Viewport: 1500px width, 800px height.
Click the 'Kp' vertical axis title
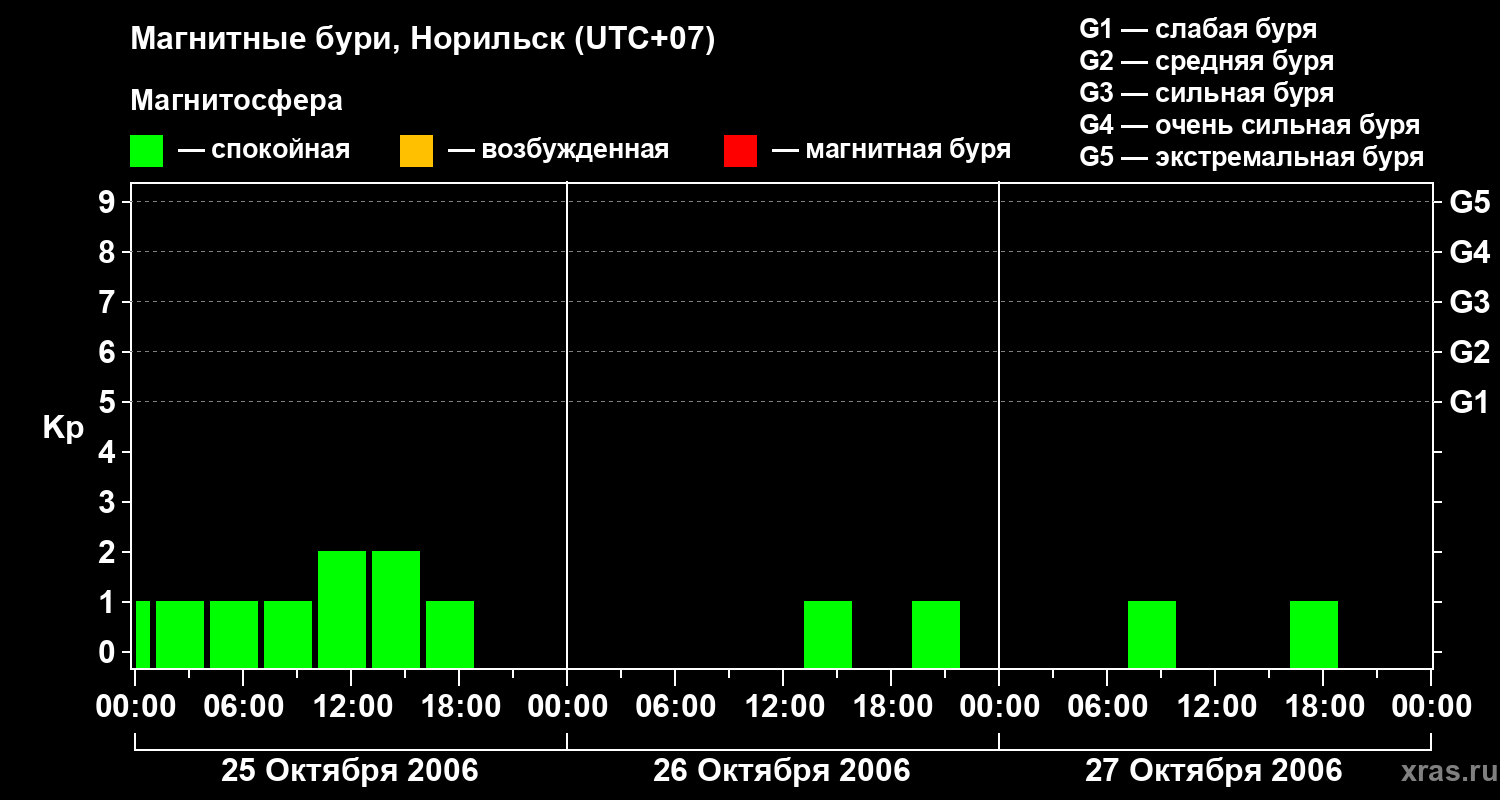click(63, 428)
